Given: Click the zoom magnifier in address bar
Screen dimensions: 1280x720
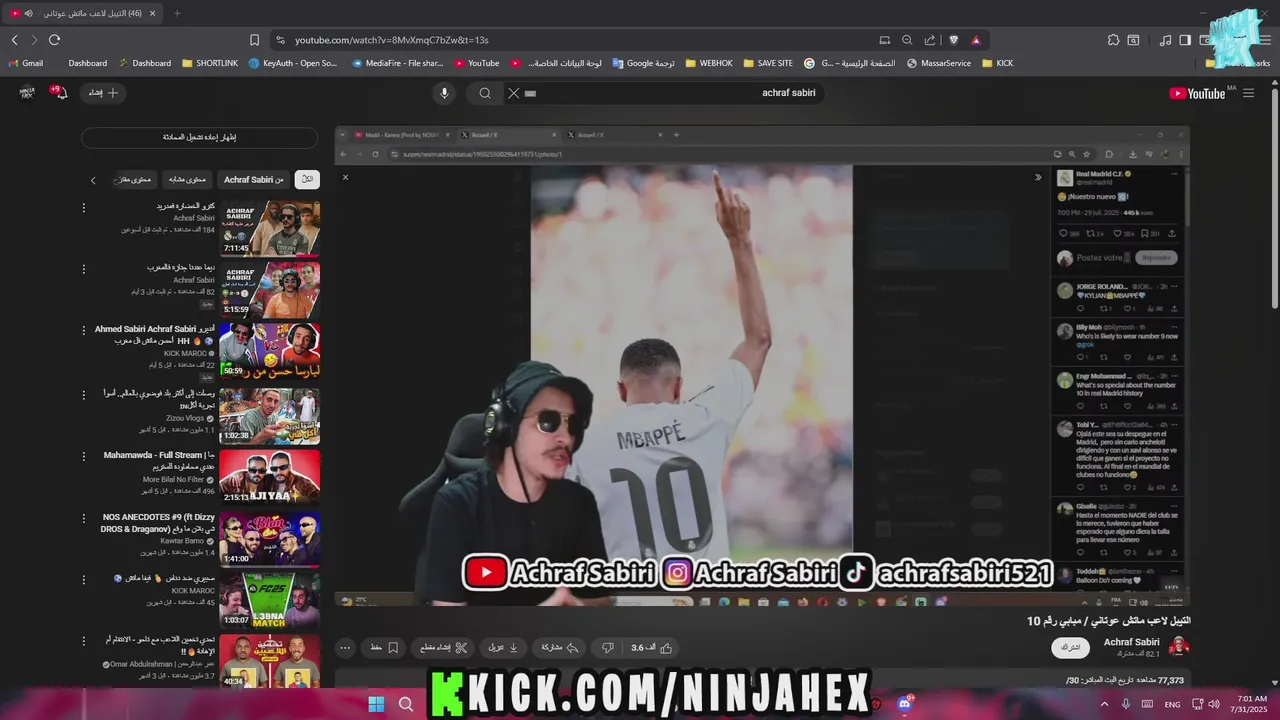Looking at the screenshot, I should point(907,40).
